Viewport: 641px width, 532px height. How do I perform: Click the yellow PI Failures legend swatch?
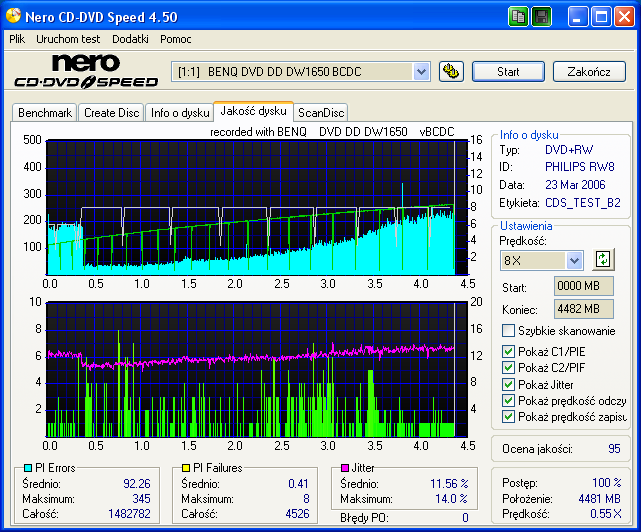click(186, 467)
